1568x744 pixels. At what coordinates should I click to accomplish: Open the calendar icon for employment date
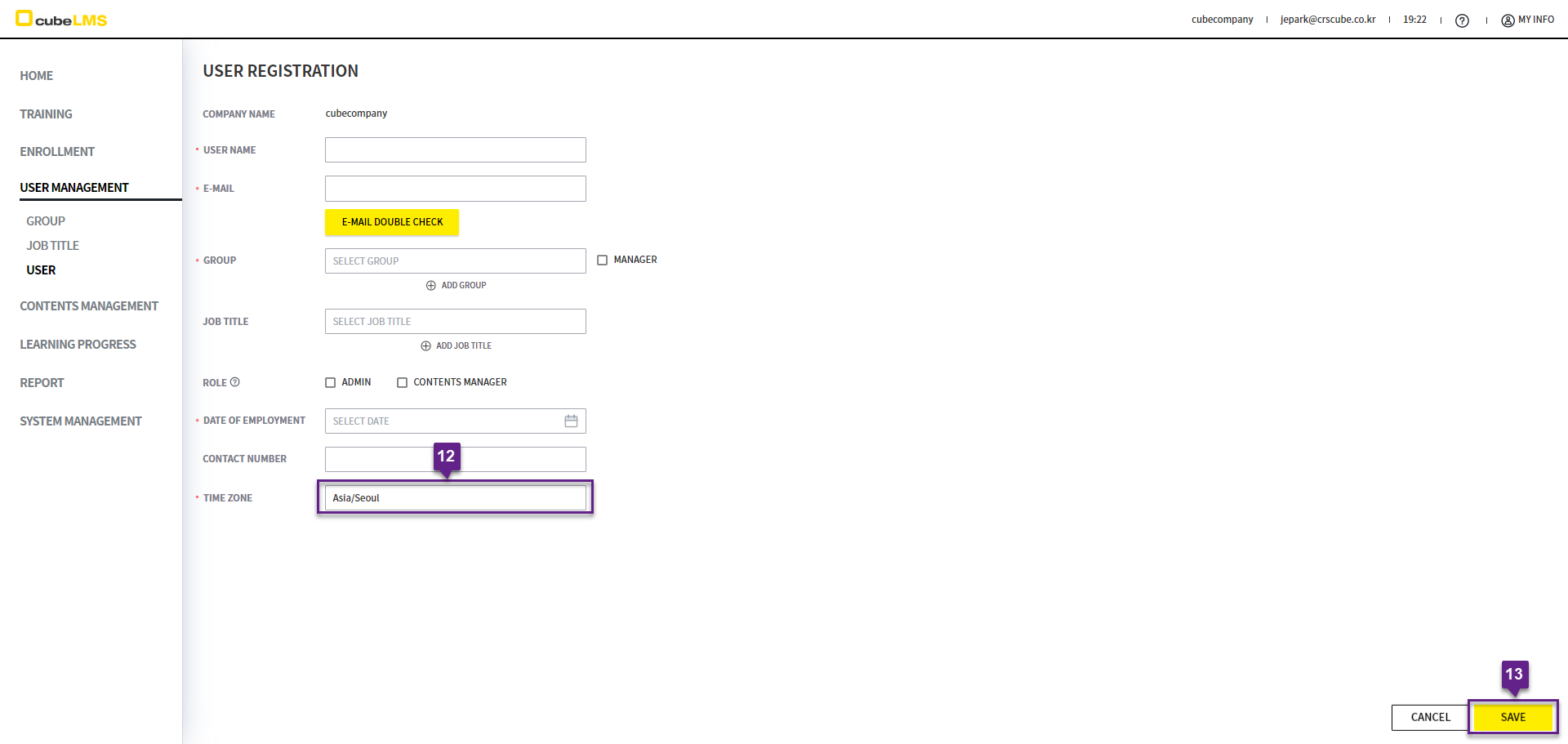click(571, 421)
